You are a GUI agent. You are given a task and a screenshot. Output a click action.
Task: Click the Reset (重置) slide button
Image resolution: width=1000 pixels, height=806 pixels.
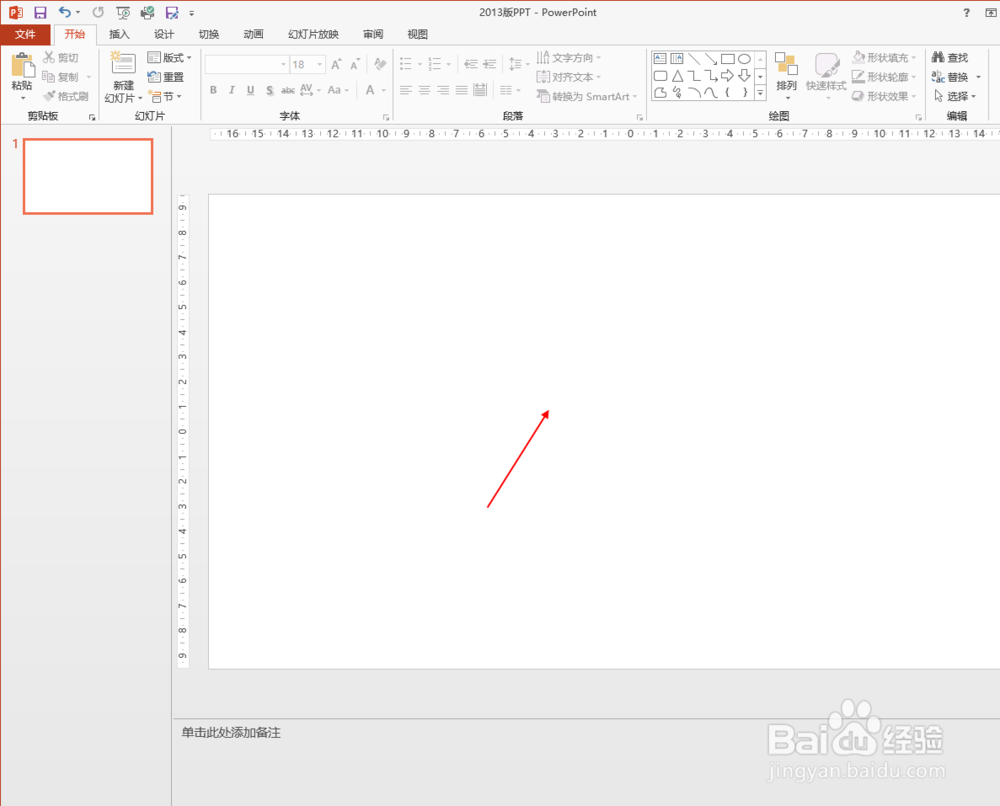165,77
